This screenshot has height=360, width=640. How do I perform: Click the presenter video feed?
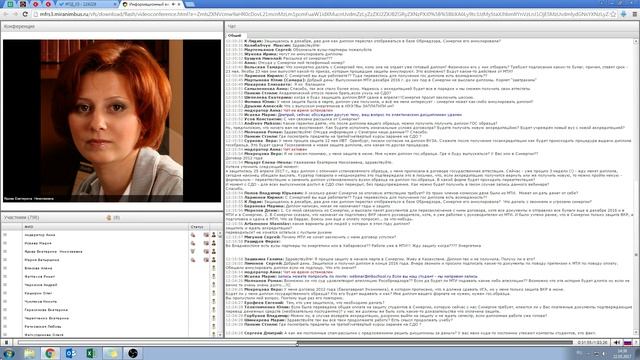[112, 121]
